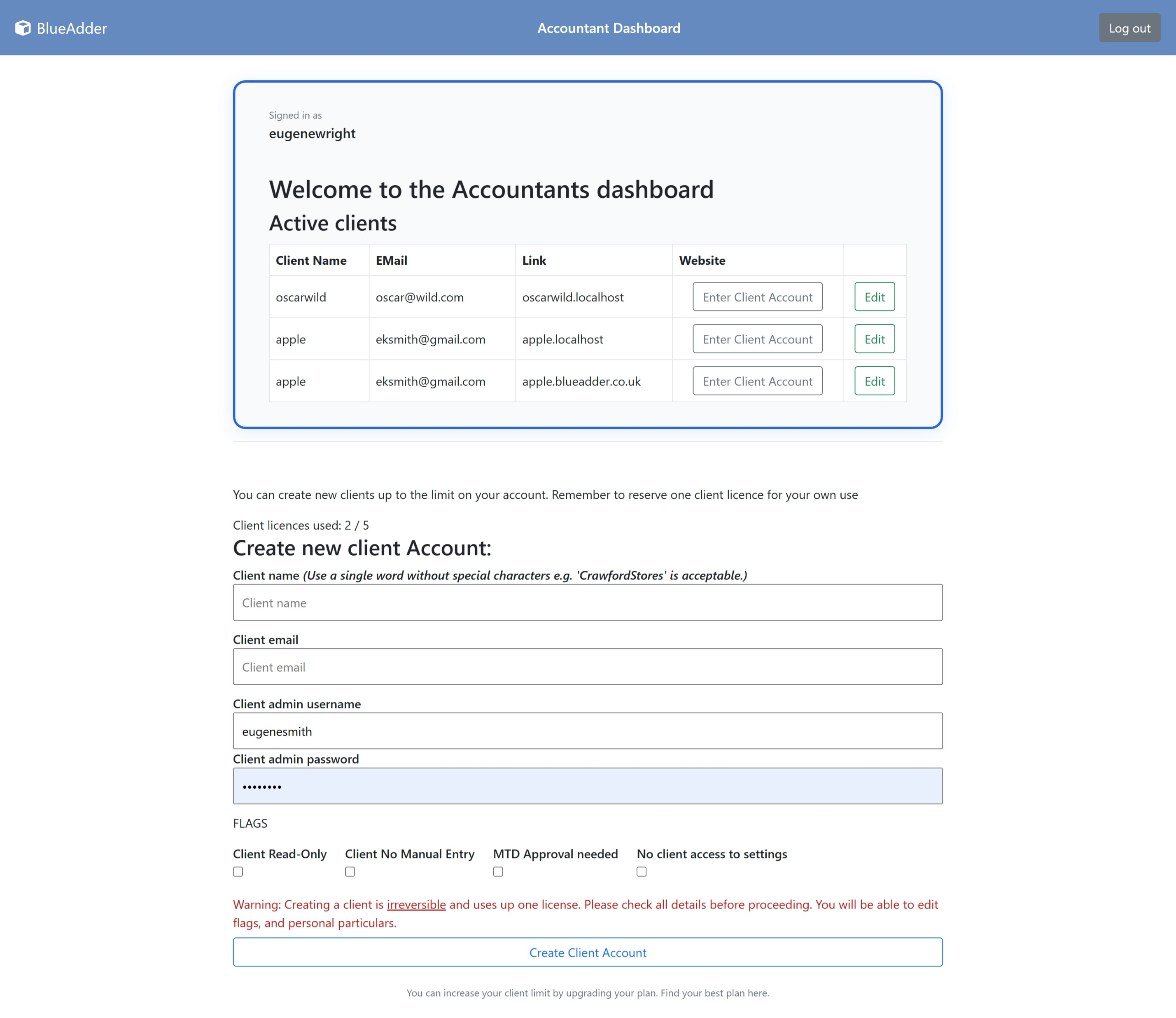Open the BlueAdder brand link
The height and width of the screenshot is (1018, 1176).
point(61,28)
